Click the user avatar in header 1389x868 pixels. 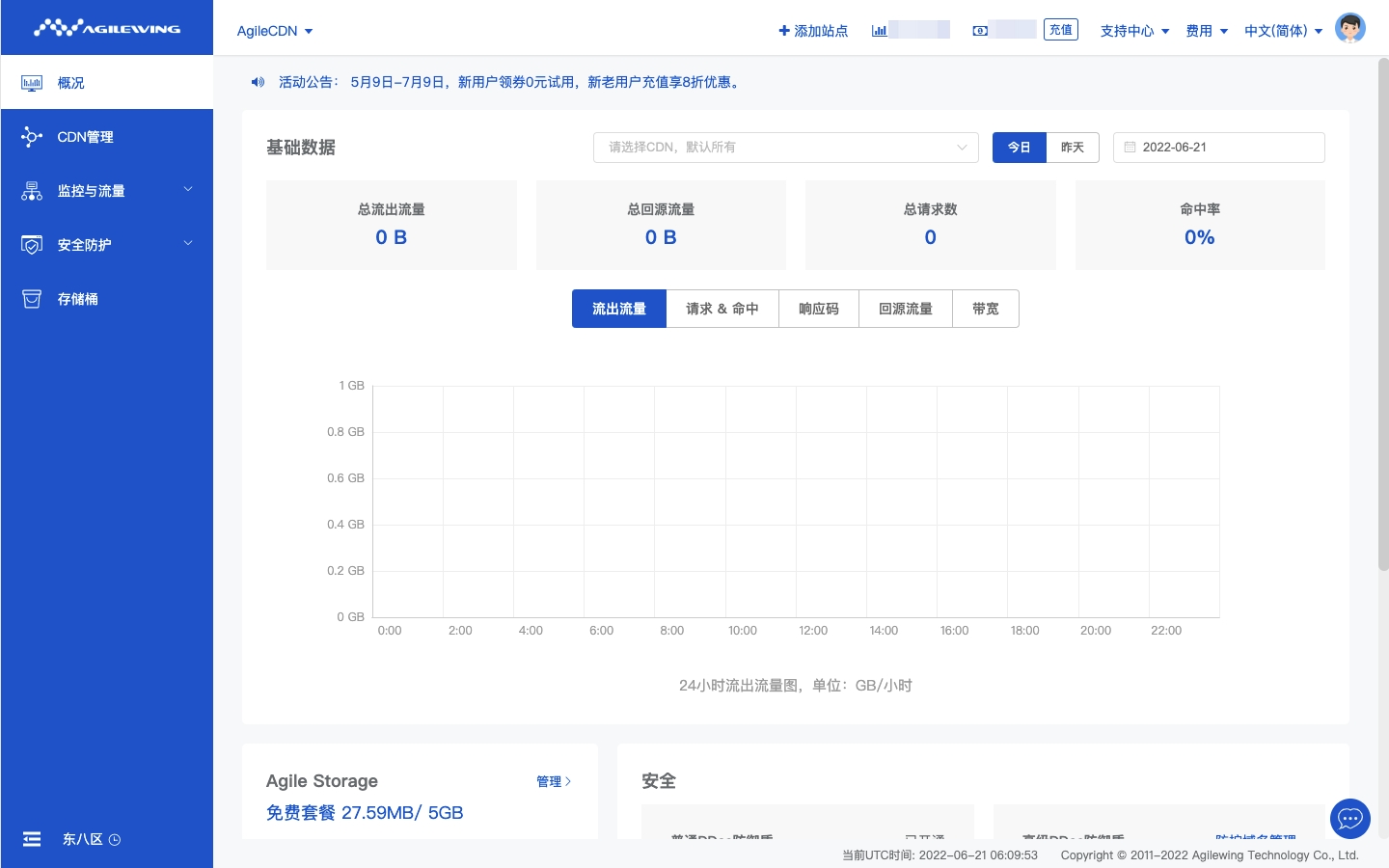coord(1349,29)
